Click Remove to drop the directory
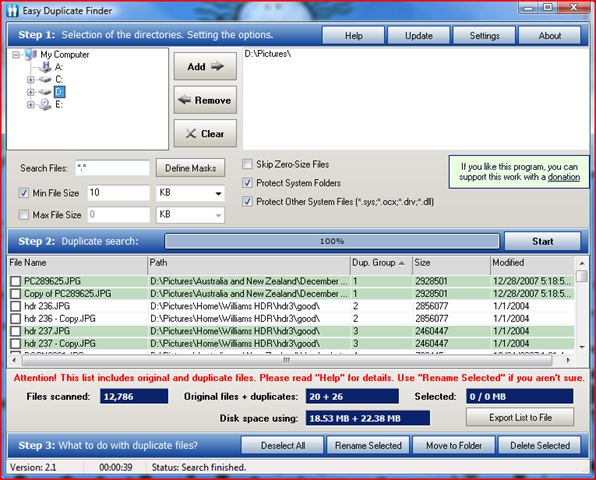The height and width of the screenshot is (480, 596). coord(205,100)
